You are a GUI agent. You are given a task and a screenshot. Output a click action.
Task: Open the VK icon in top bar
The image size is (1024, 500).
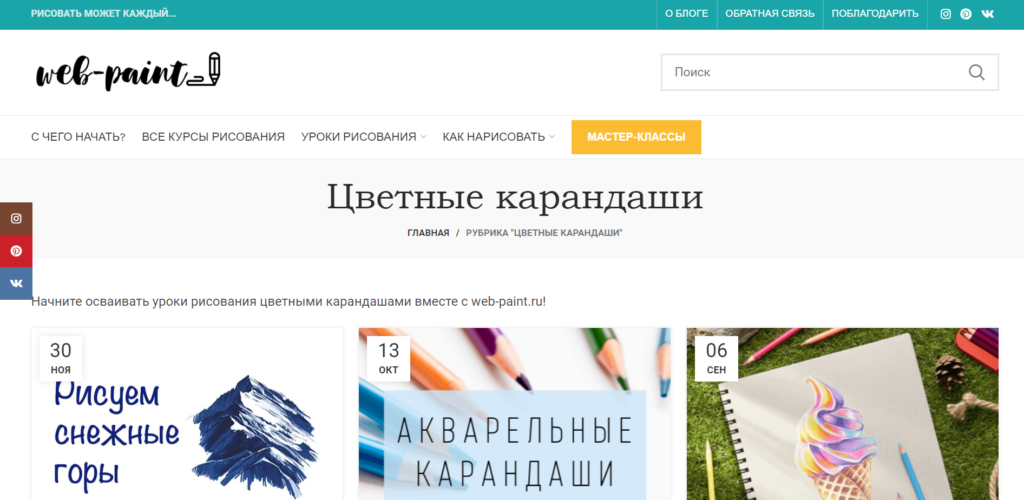click(x=988, y=14)
